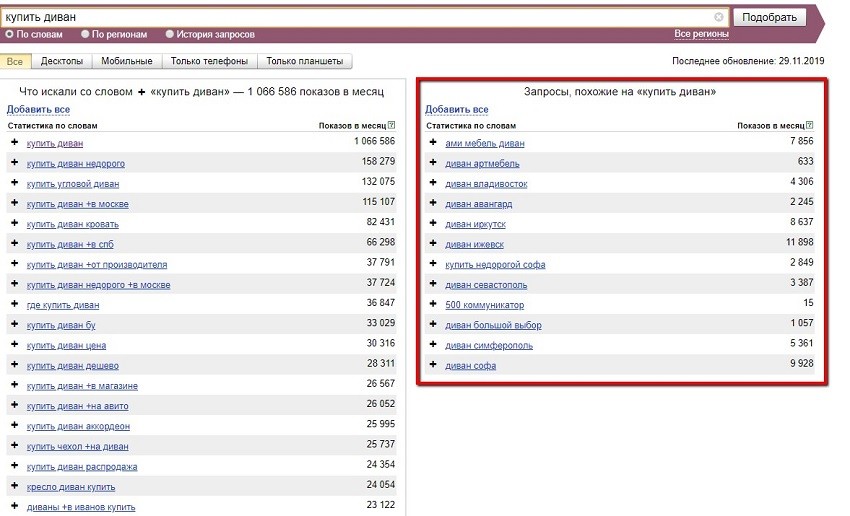The height and width of the screenshot is (516, 850).
Task: Open the "диваны +в иванов купить" link
Action: [81, 507]
